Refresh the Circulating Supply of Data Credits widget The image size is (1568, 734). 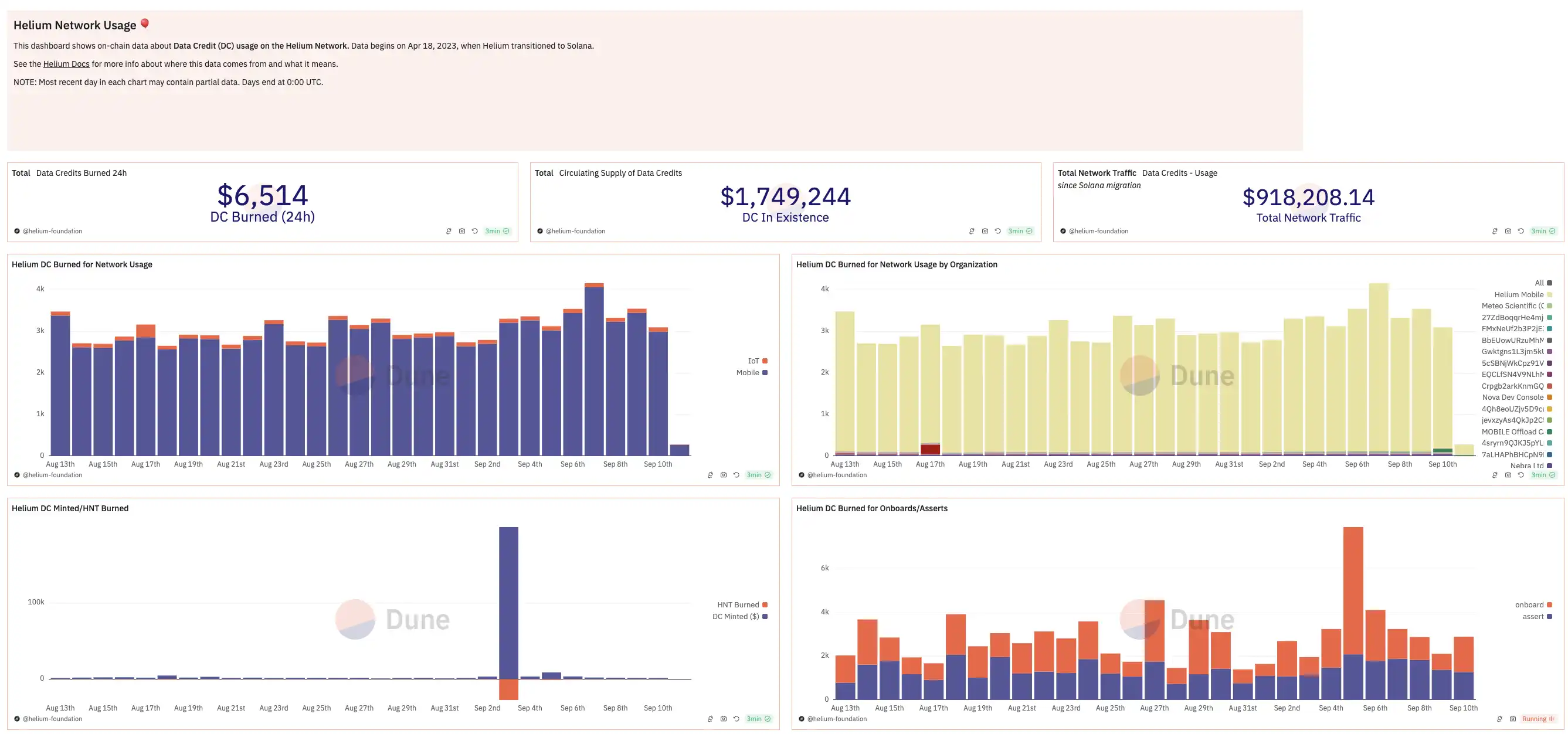[997, 231]
